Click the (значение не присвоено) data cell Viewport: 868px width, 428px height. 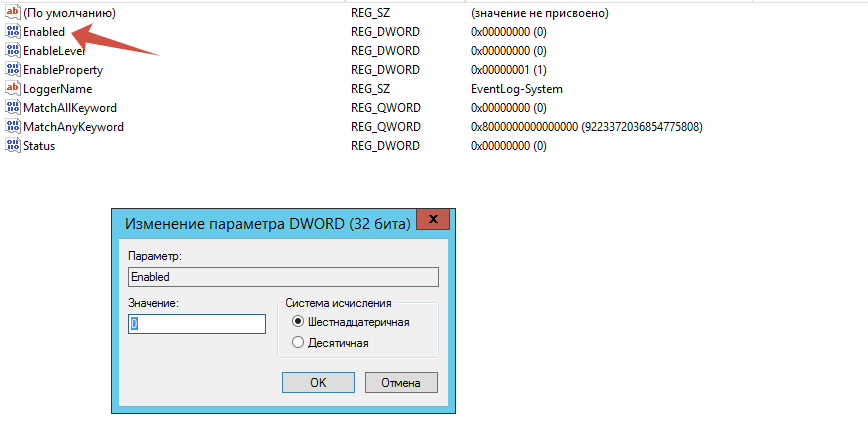pos(540,13)
